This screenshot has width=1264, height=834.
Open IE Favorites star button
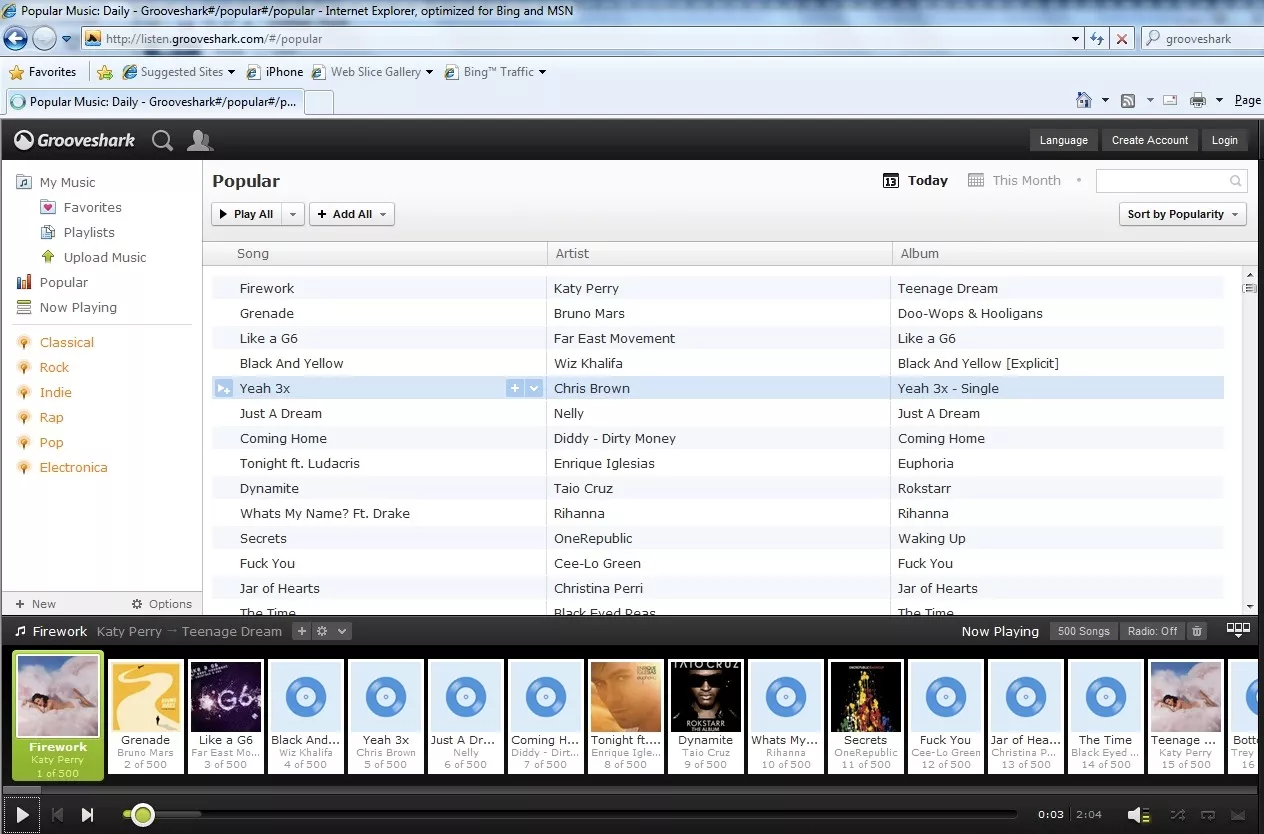pos(43,72)
